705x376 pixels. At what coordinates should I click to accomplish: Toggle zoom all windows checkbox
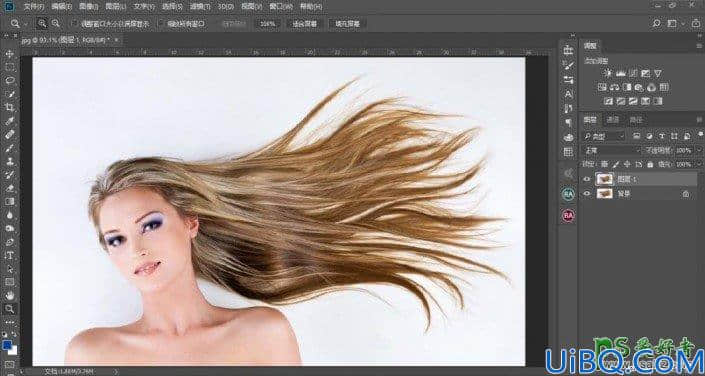click(x=162, y=23)
